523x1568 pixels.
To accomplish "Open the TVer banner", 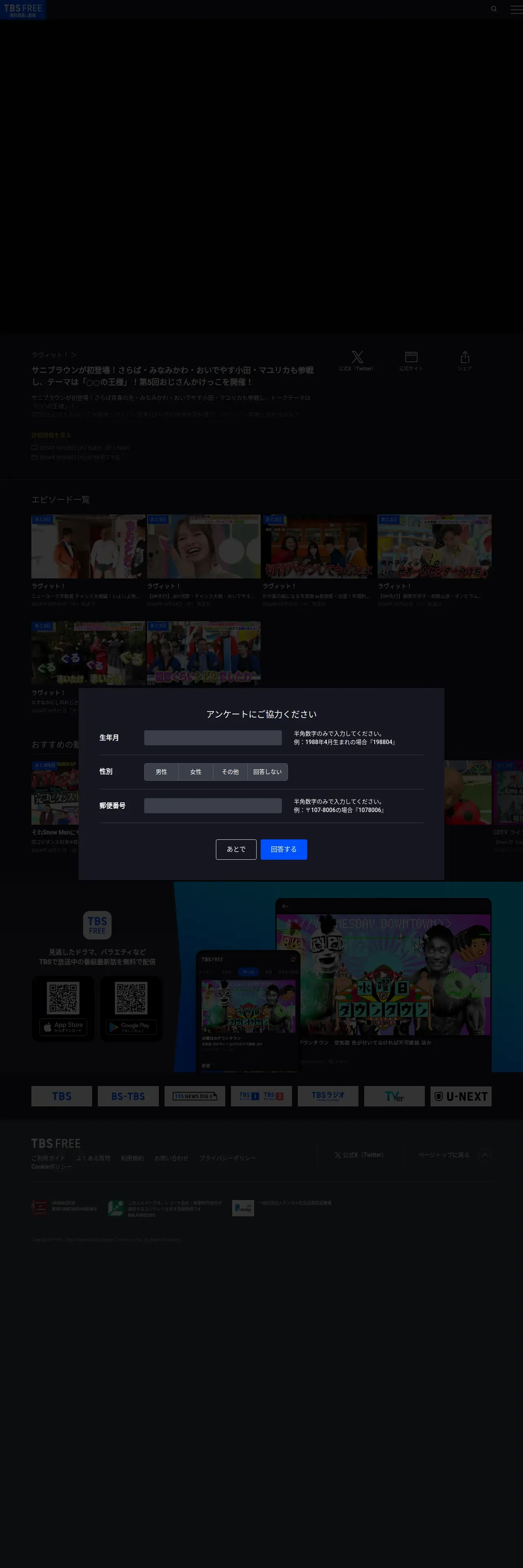I will (395, 1096).
